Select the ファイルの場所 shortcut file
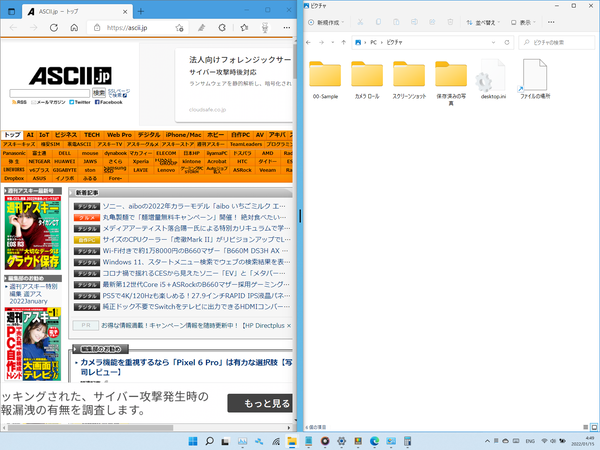Viewport: 600px width, 450px height. click(535, 80)
